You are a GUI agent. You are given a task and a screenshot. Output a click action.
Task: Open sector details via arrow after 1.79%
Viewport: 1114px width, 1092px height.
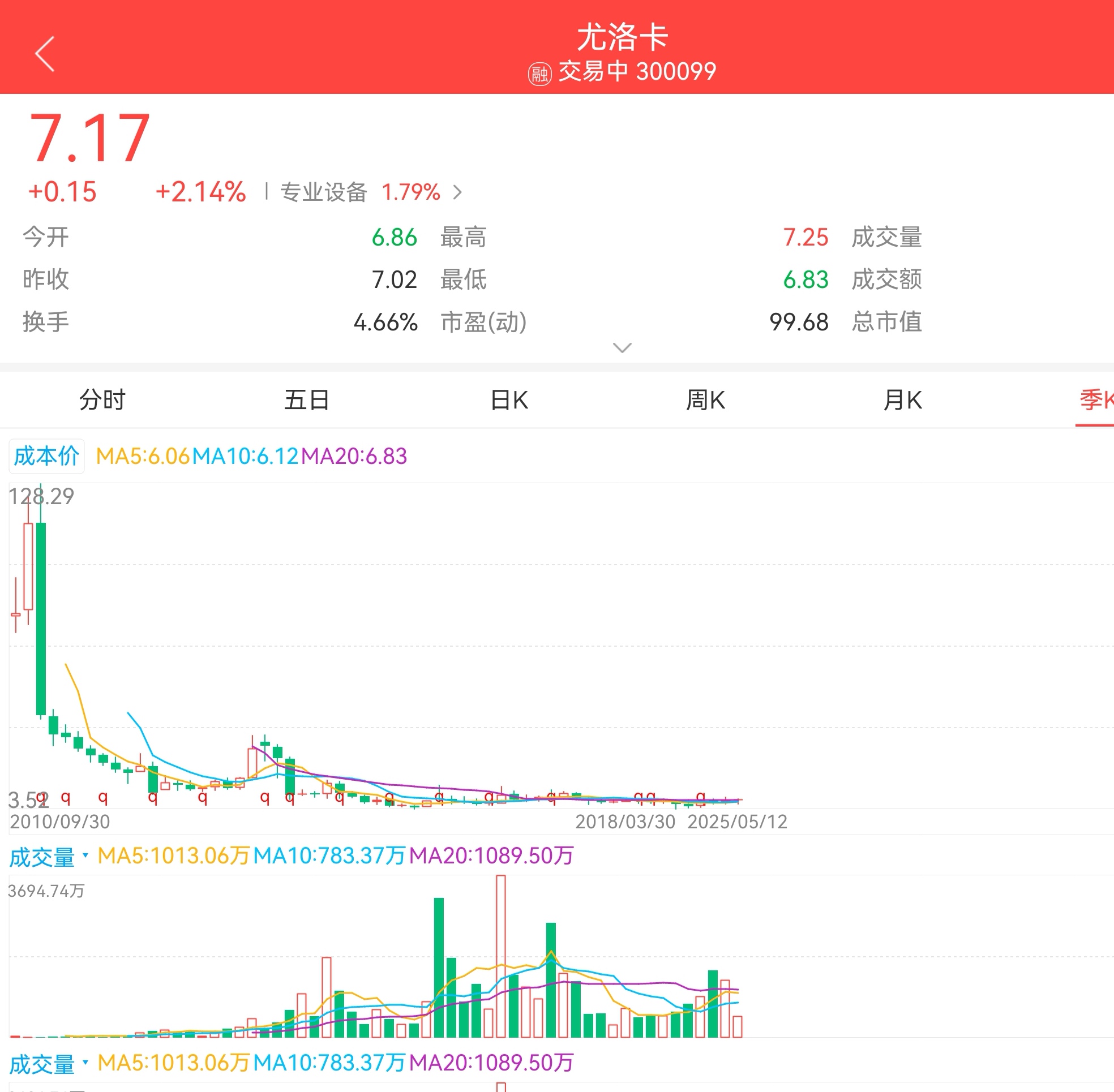pyautogui.click(x=457, y=192)
